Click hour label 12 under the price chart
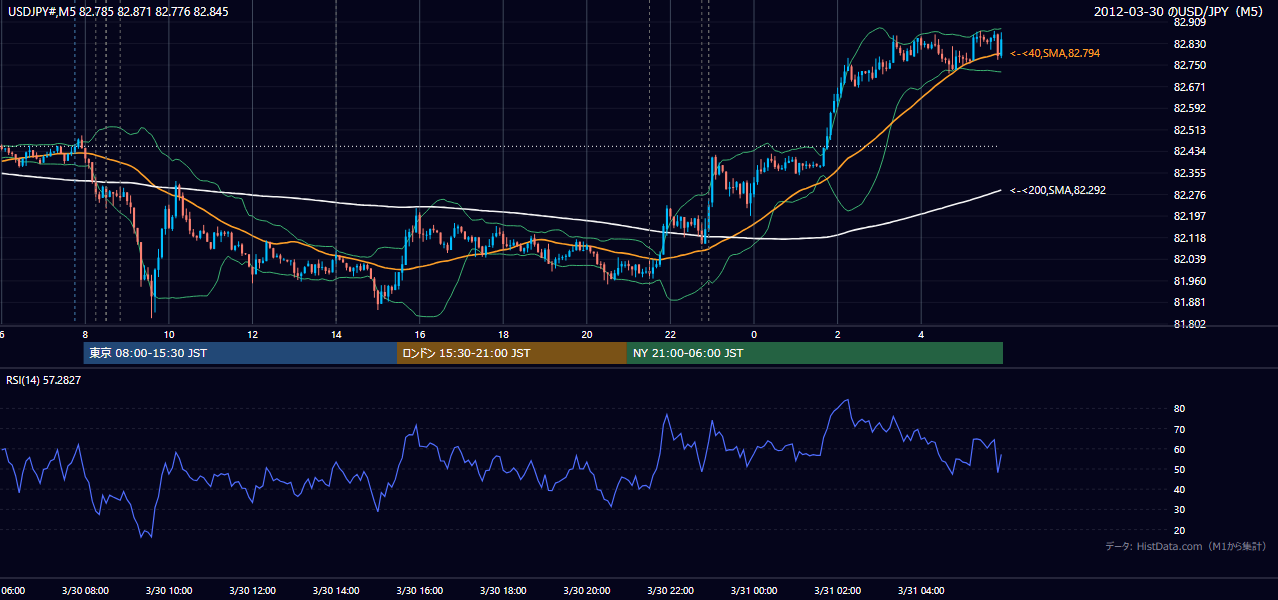 click(253, 335)
